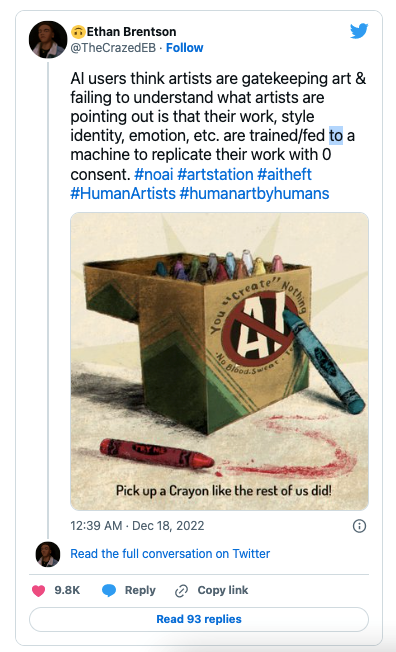Click the blue reply speech bubble icon
Screen dimensions: 396x652
109,590
